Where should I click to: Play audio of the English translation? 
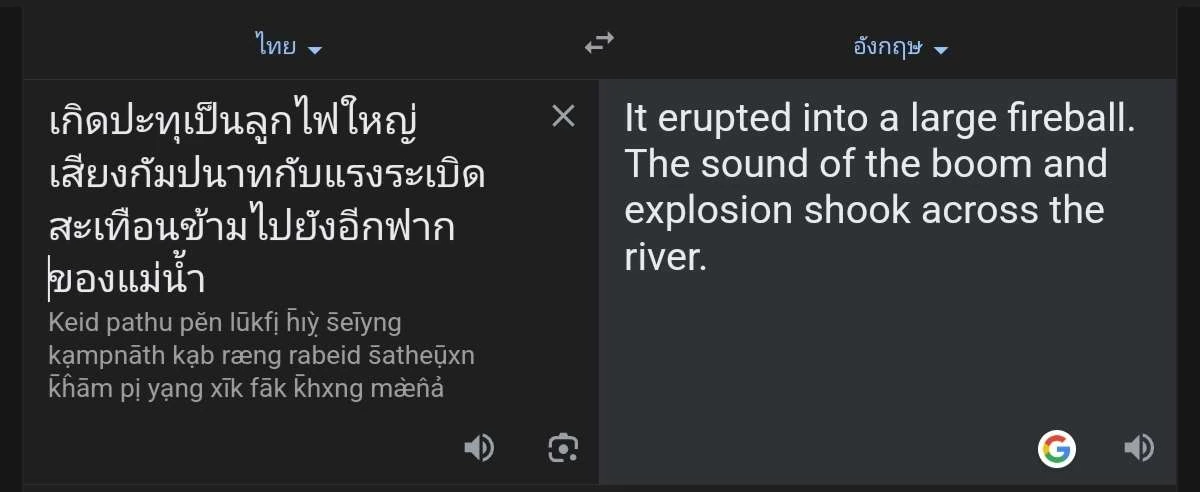tap(1139, 448)
